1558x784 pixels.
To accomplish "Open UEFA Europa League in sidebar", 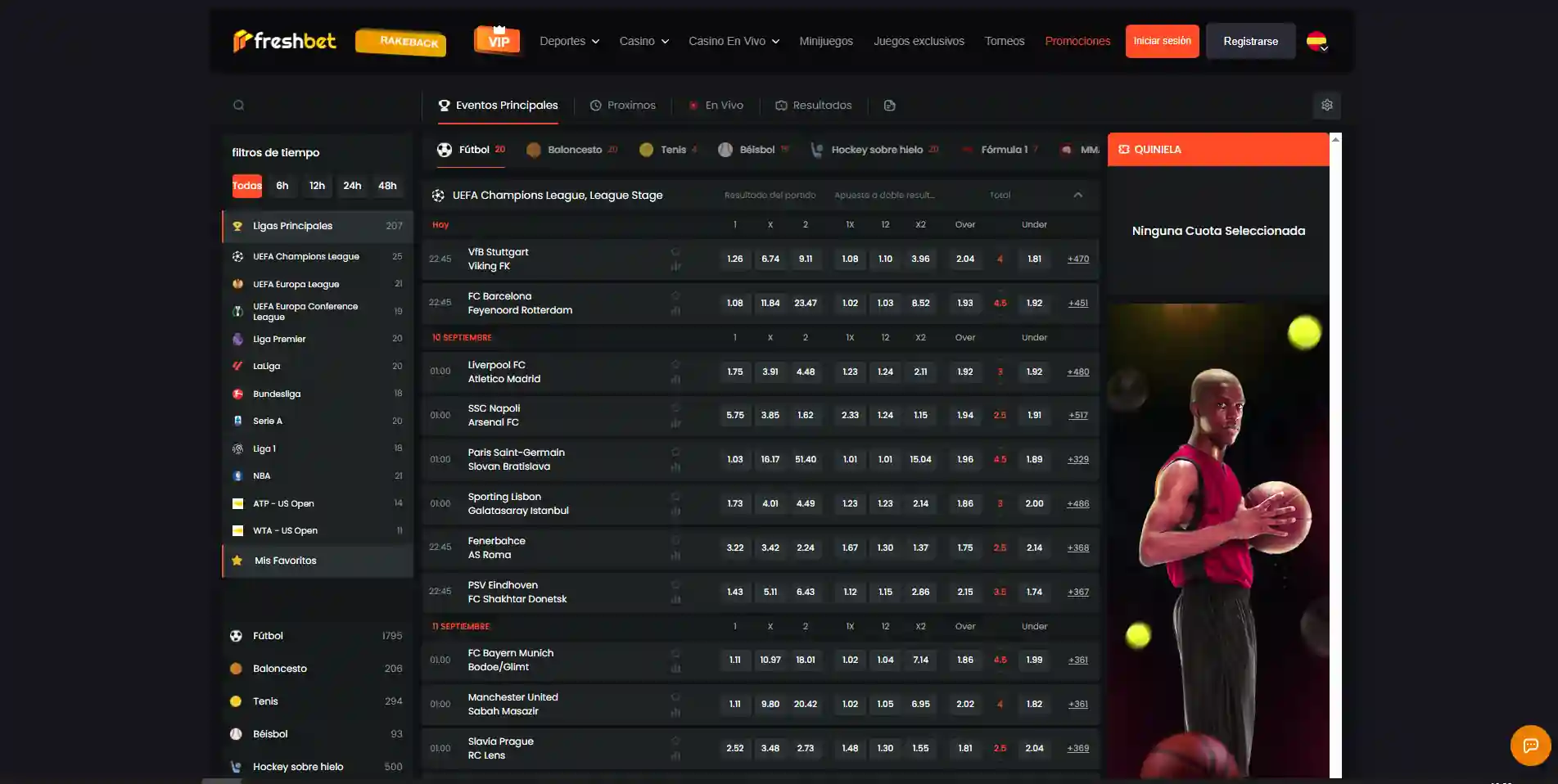I will pos(318,284).
